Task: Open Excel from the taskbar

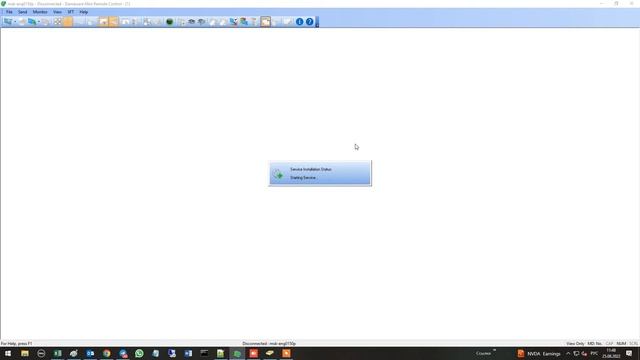Action: pyautogui.click(x=58, y=353)
